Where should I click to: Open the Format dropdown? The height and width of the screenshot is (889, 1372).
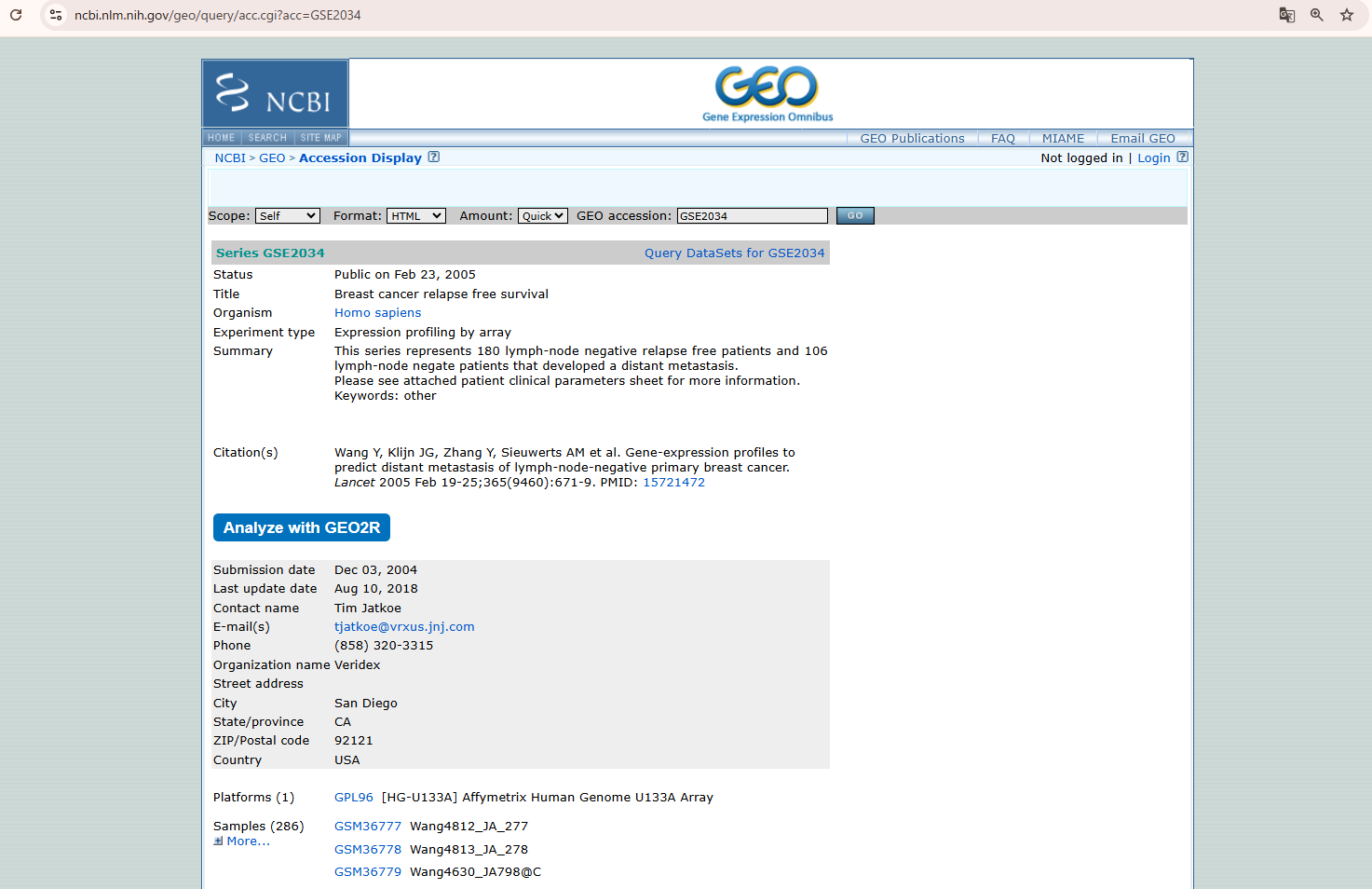(x=416, y=216)
